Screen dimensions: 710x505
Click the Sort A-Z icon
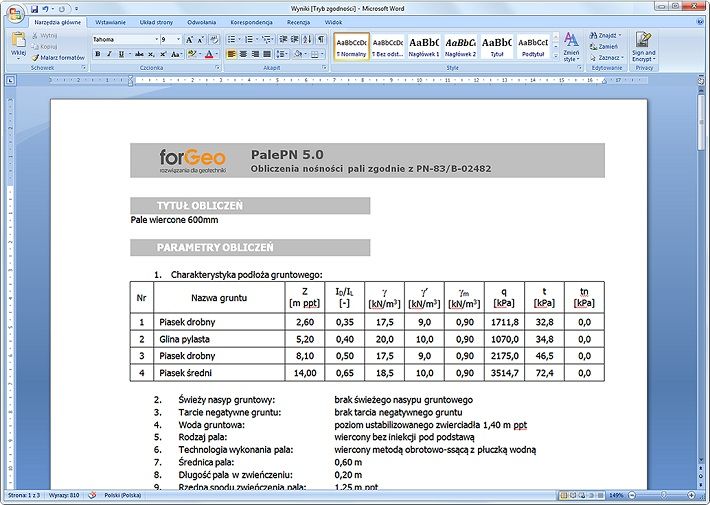(307, 39)
